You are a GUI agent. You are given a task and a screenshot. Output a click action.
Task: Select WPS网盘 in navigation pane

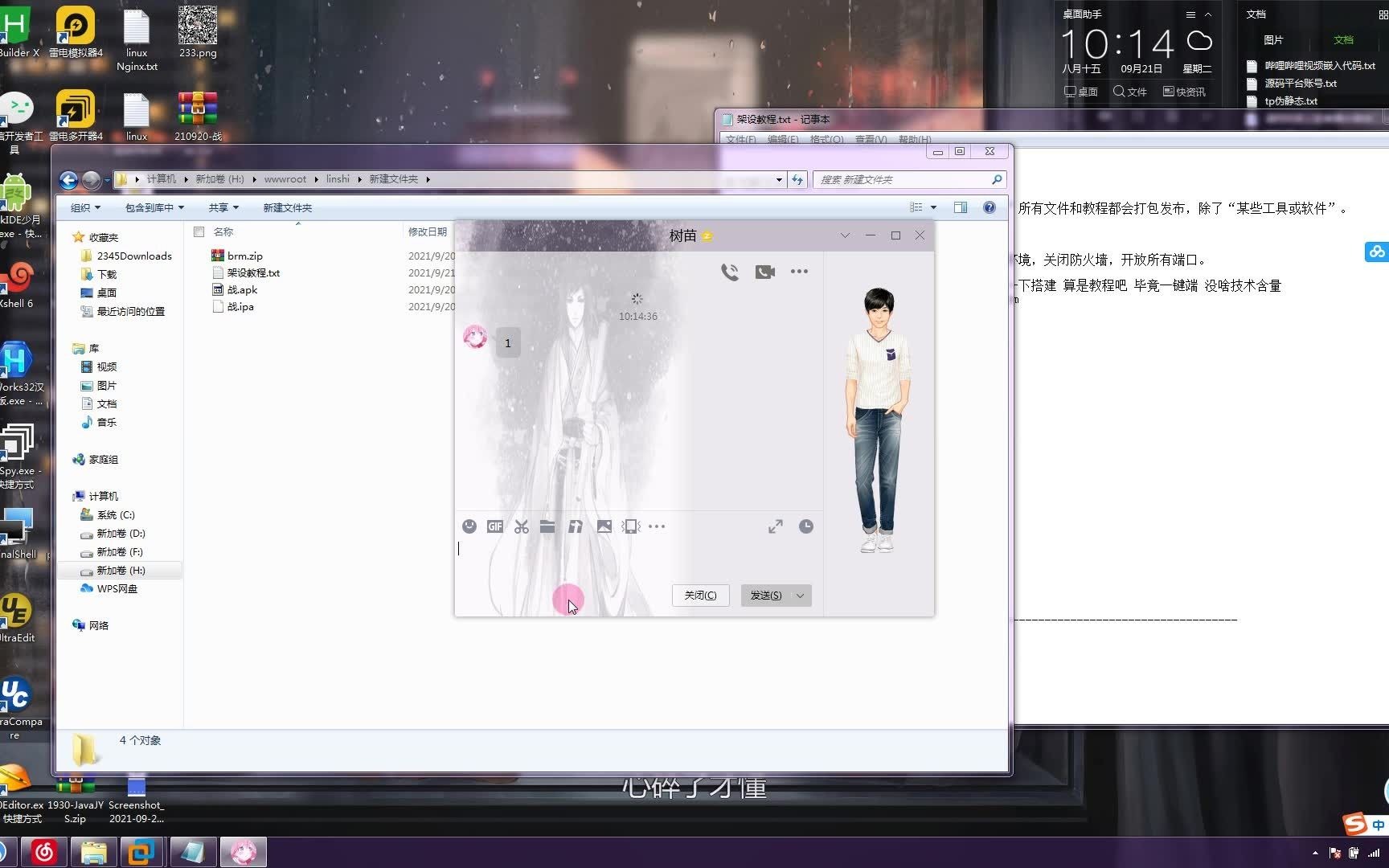point(109,588)
